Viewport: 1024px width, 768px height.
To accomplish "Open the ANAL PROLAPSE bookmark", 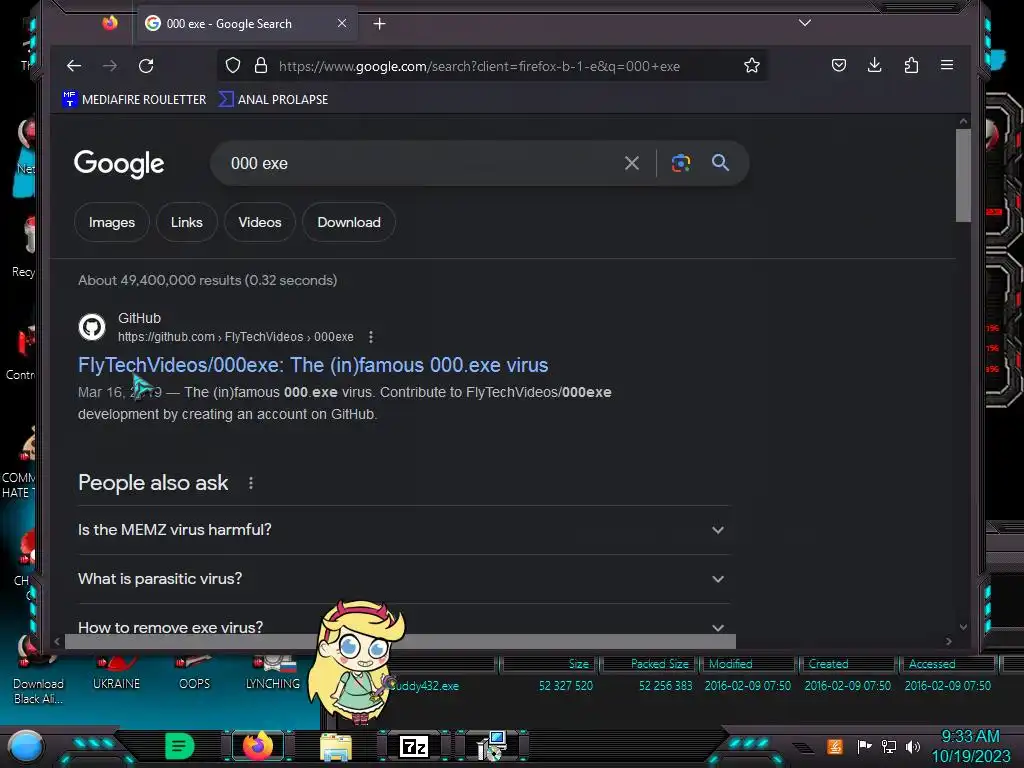I will [x=273, y=99].
